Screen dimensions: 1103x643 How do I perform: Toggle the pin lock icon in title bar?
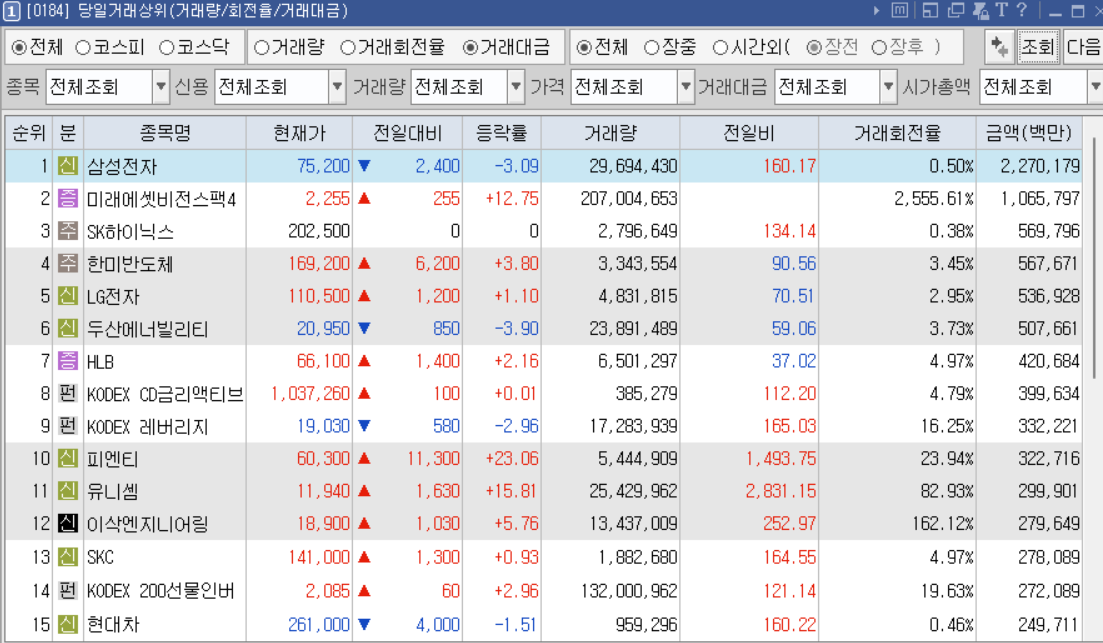click(980, 10)
